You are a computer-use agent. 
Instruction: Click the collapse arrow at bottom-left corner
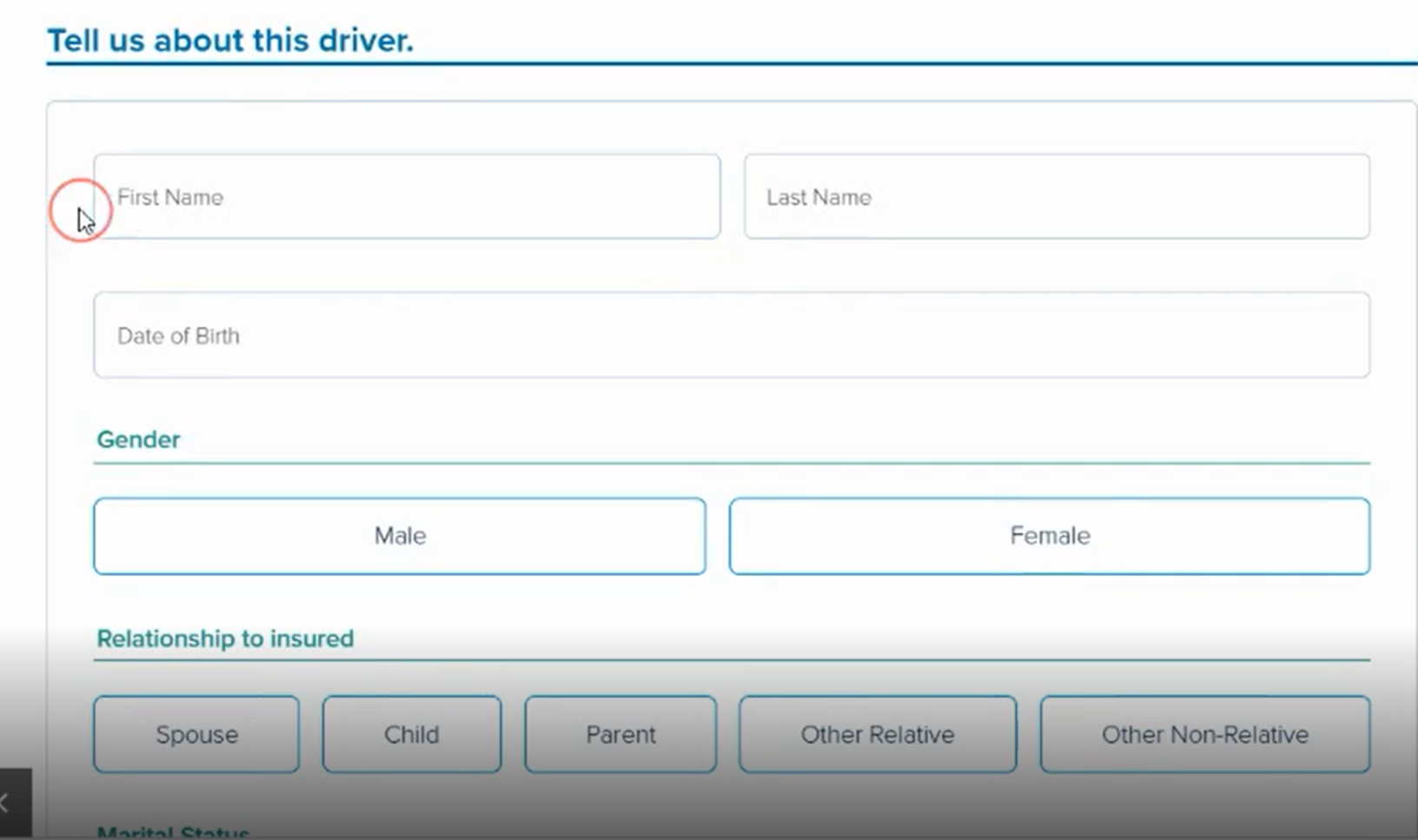click(15, 803)
